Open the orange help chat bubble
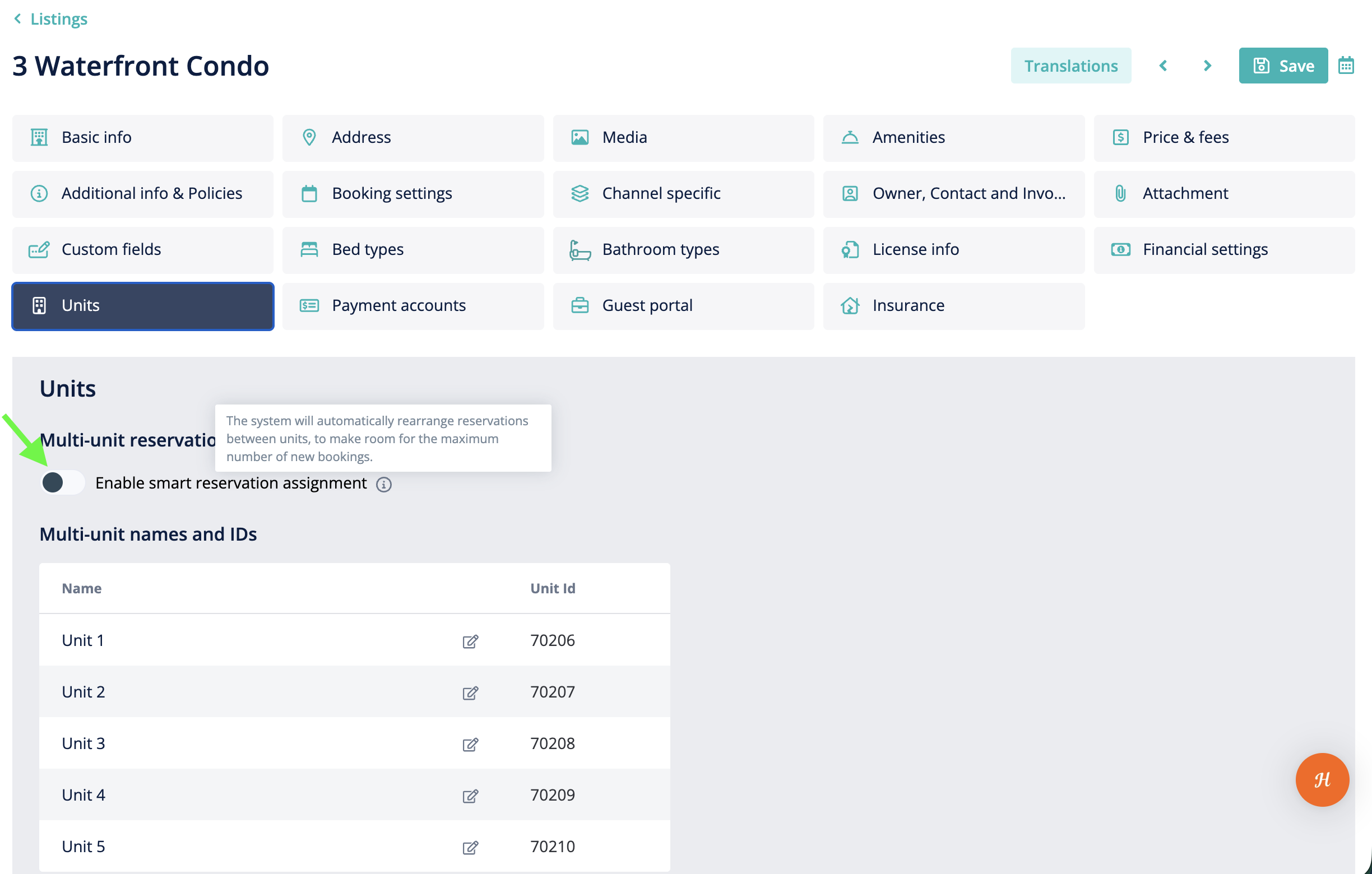 point(1322,779)
